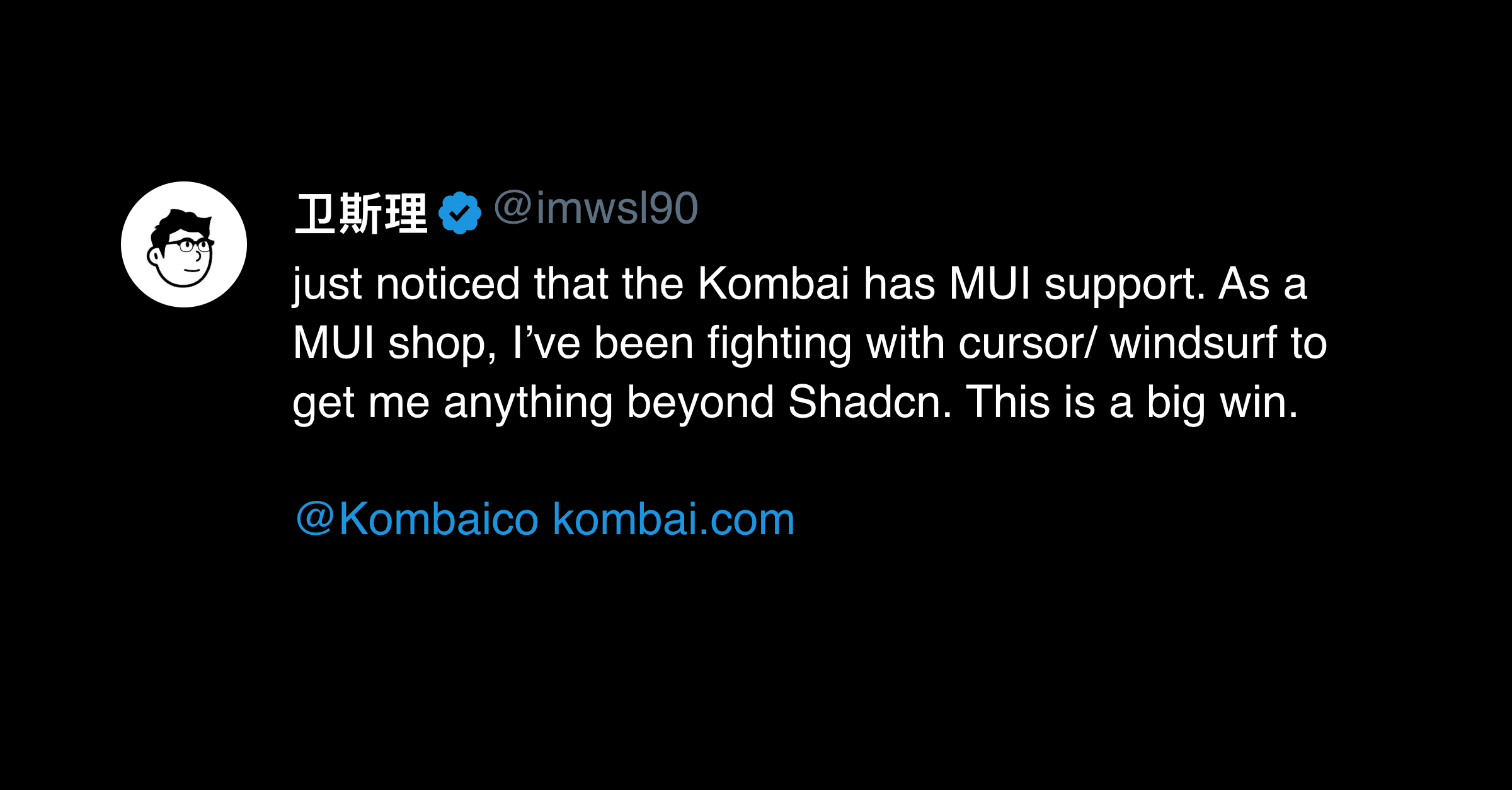Click the word "windsurf" in the tweet
Image resolution: width=1512 pixels, height=790 pixels.
click(x=1193, y=343)
